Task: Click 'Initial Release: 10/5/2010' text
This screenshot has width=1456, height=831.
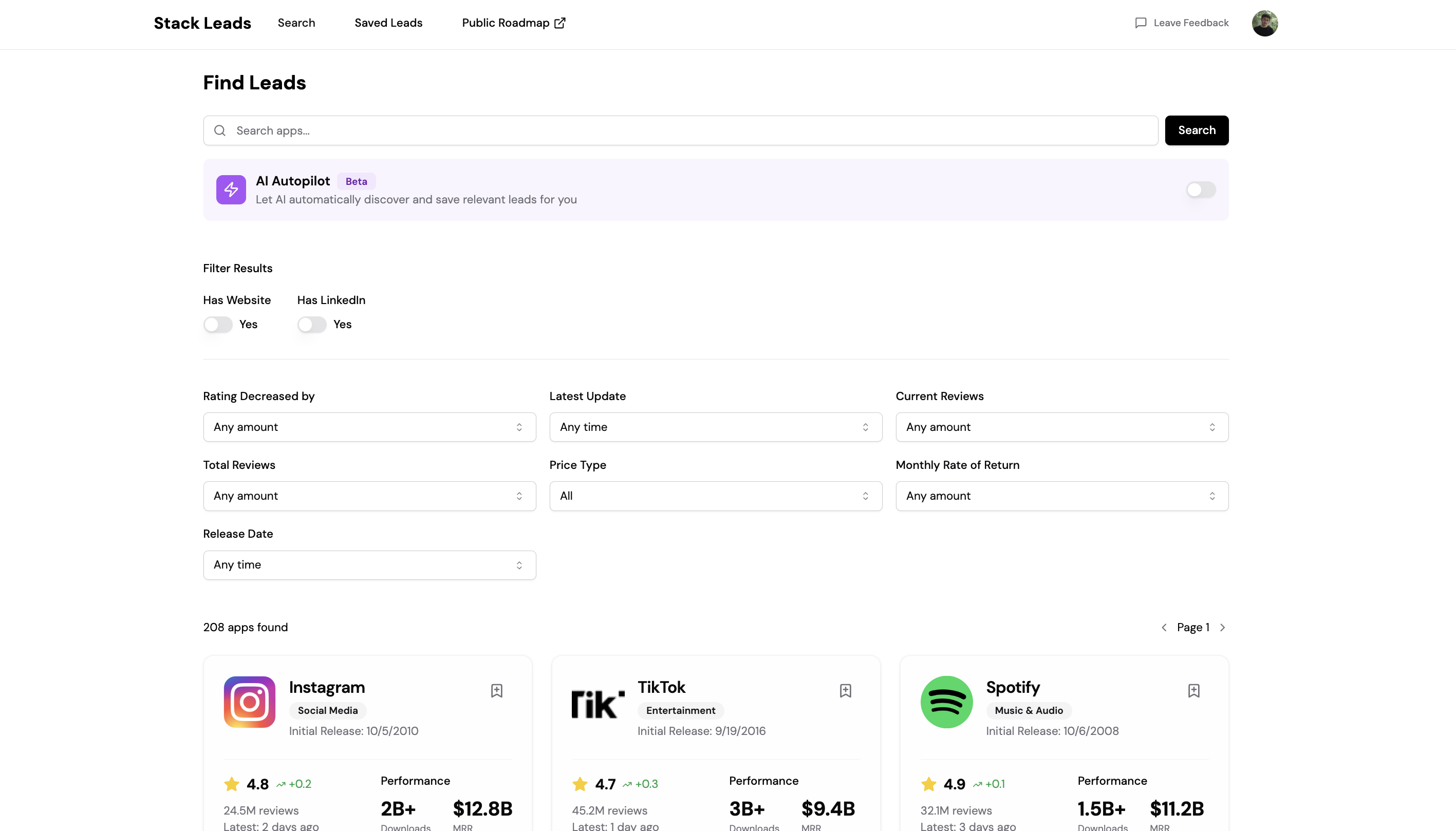Action: (x=353, y=731)
